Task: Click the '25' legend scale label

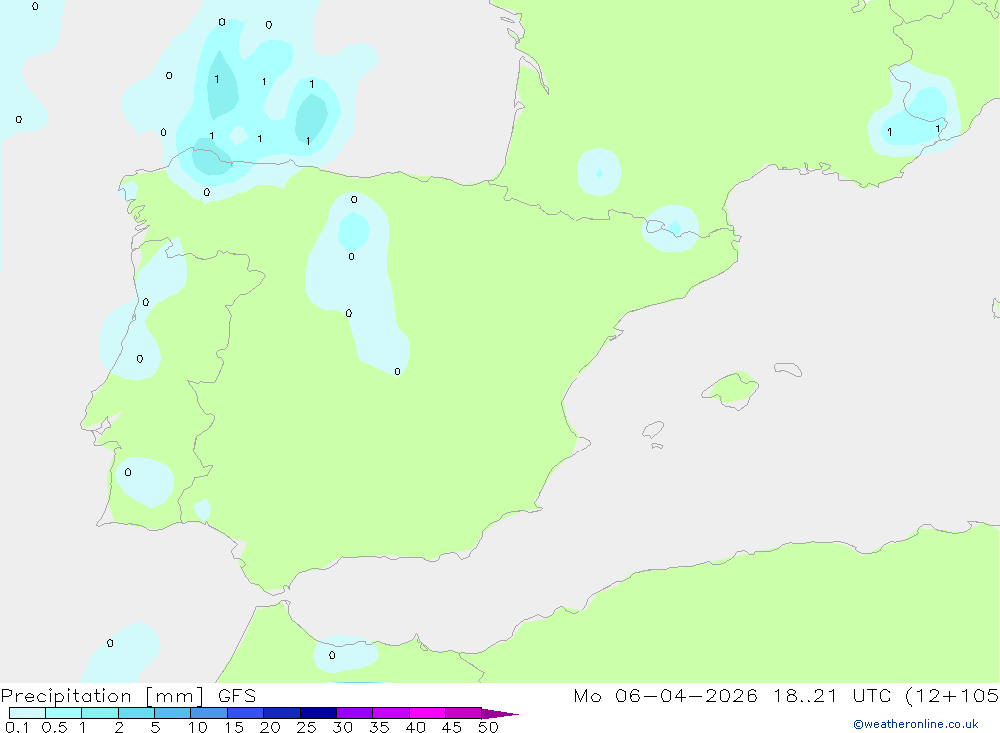Action: [307, 727]
